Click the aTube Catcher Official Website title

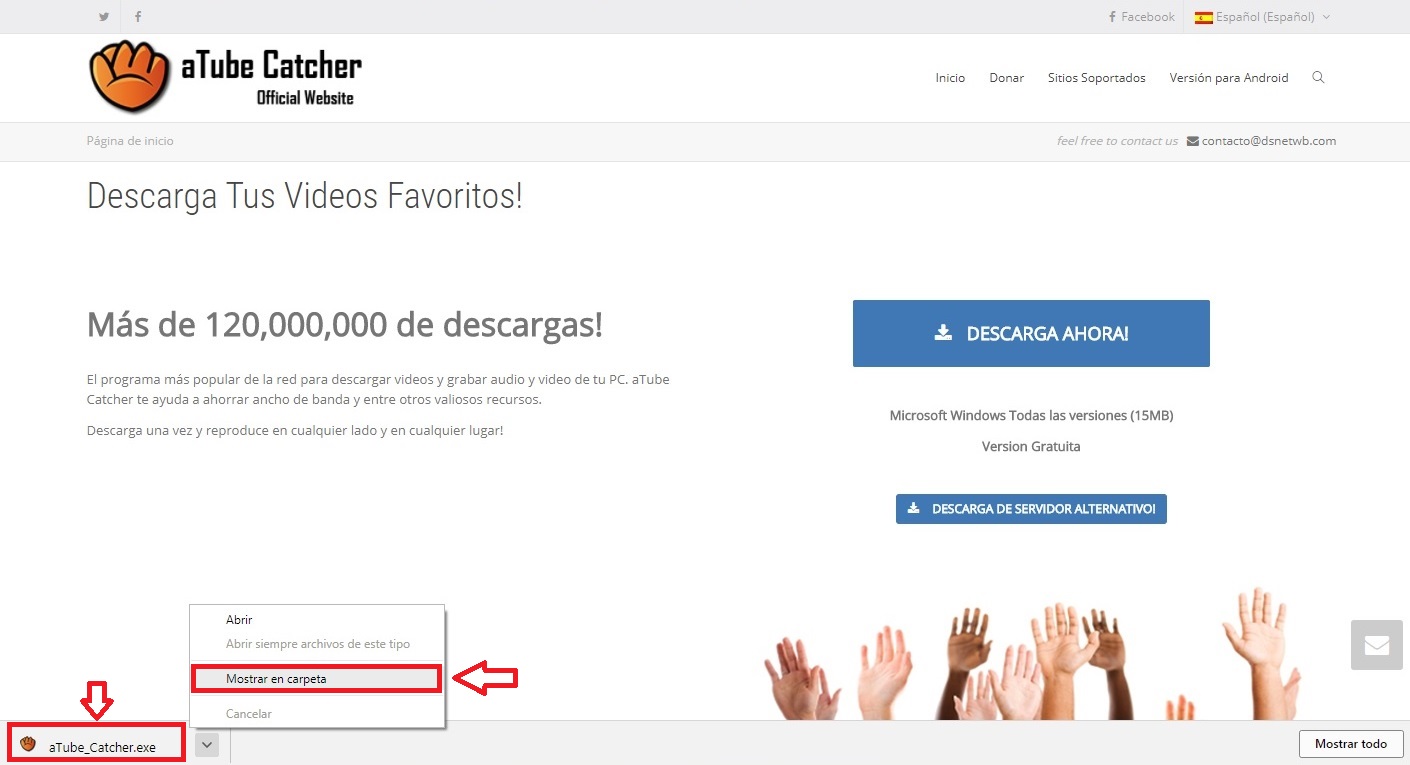point(271,78)
